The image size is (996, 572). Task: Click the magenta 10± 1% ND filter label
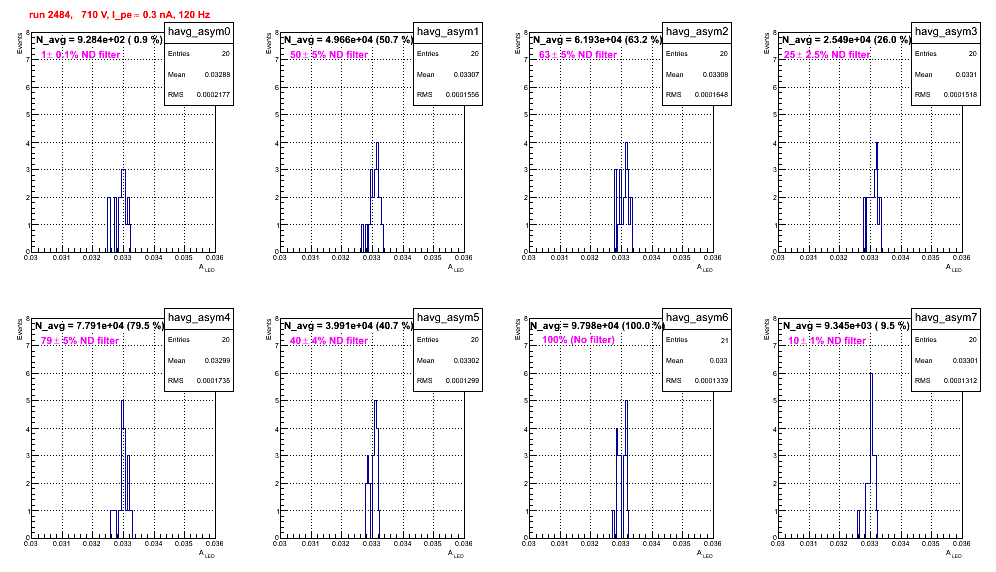(827, 341)
